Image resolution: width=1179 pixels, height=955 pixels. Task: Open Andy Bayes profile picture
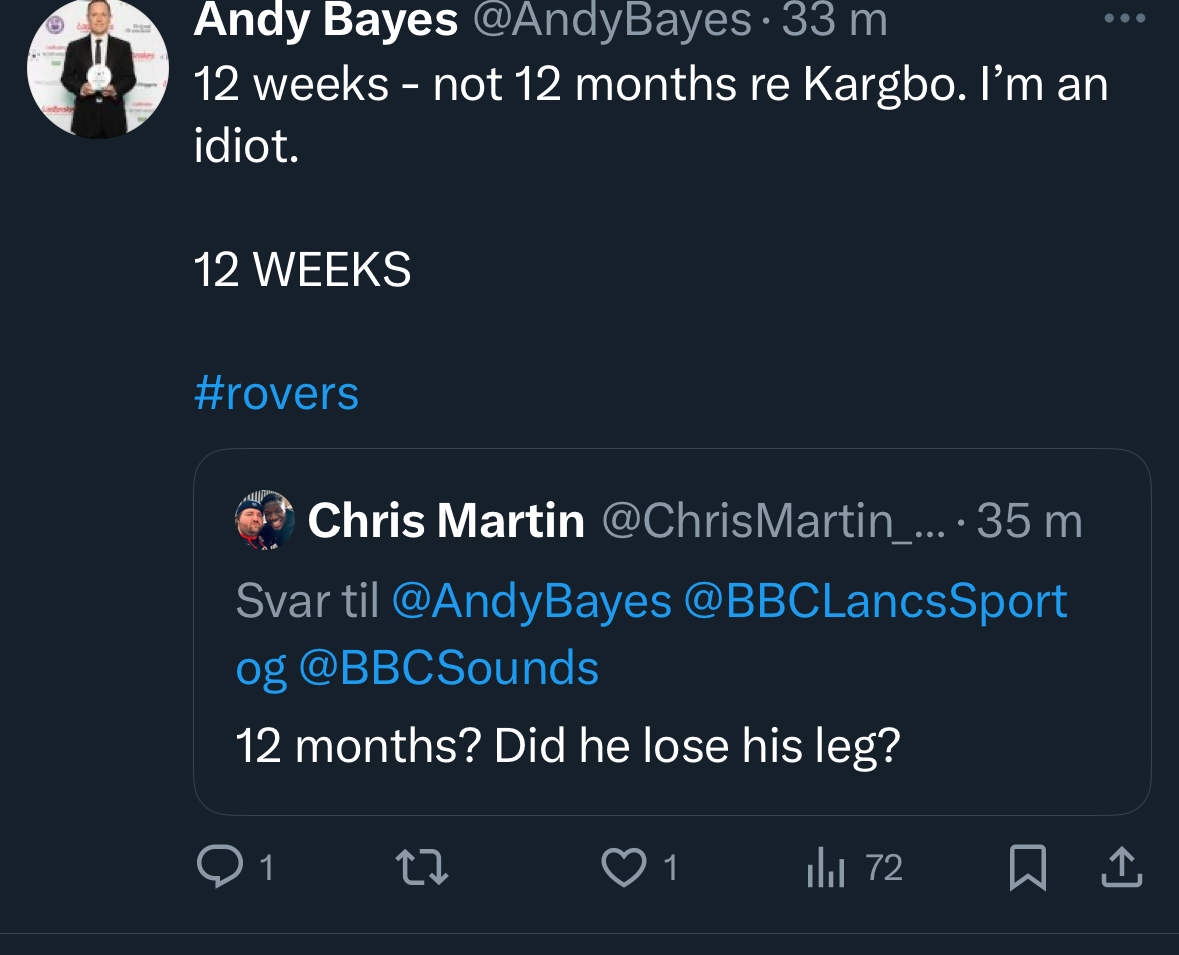coord(97,70)
